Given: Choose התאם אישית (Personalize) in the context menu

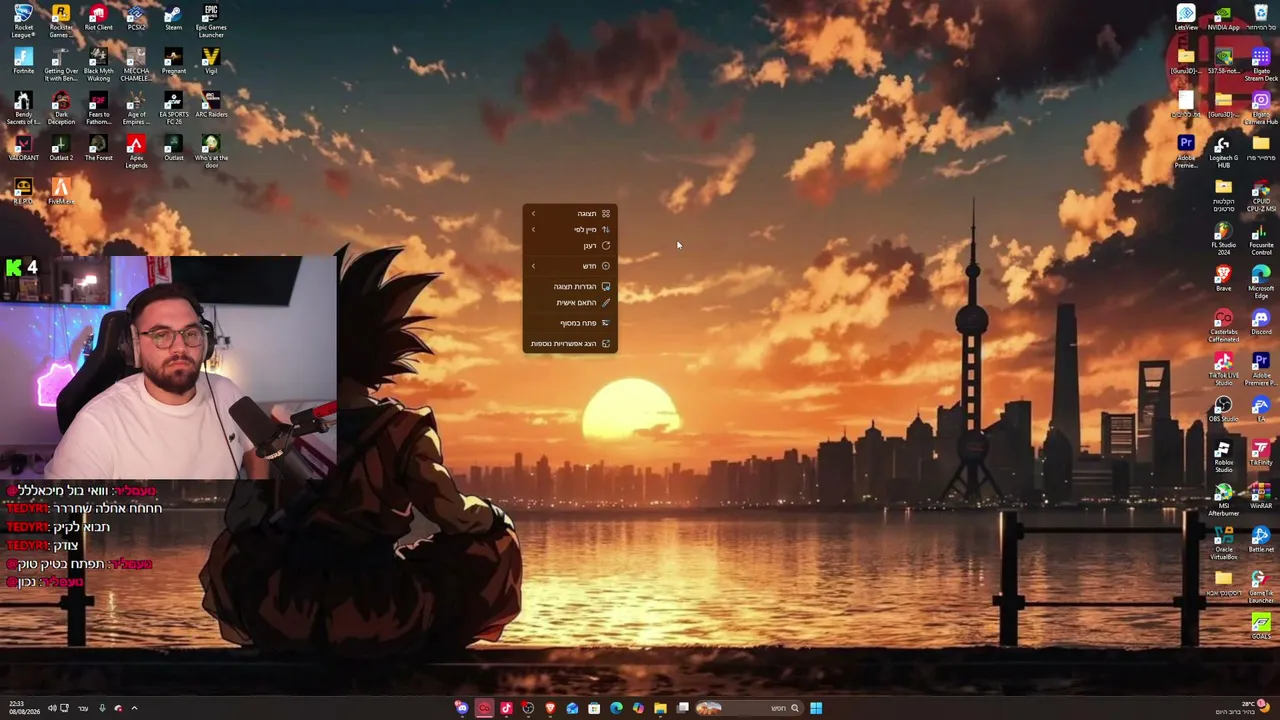Looking at the screenshot, I should click(570, 303).
